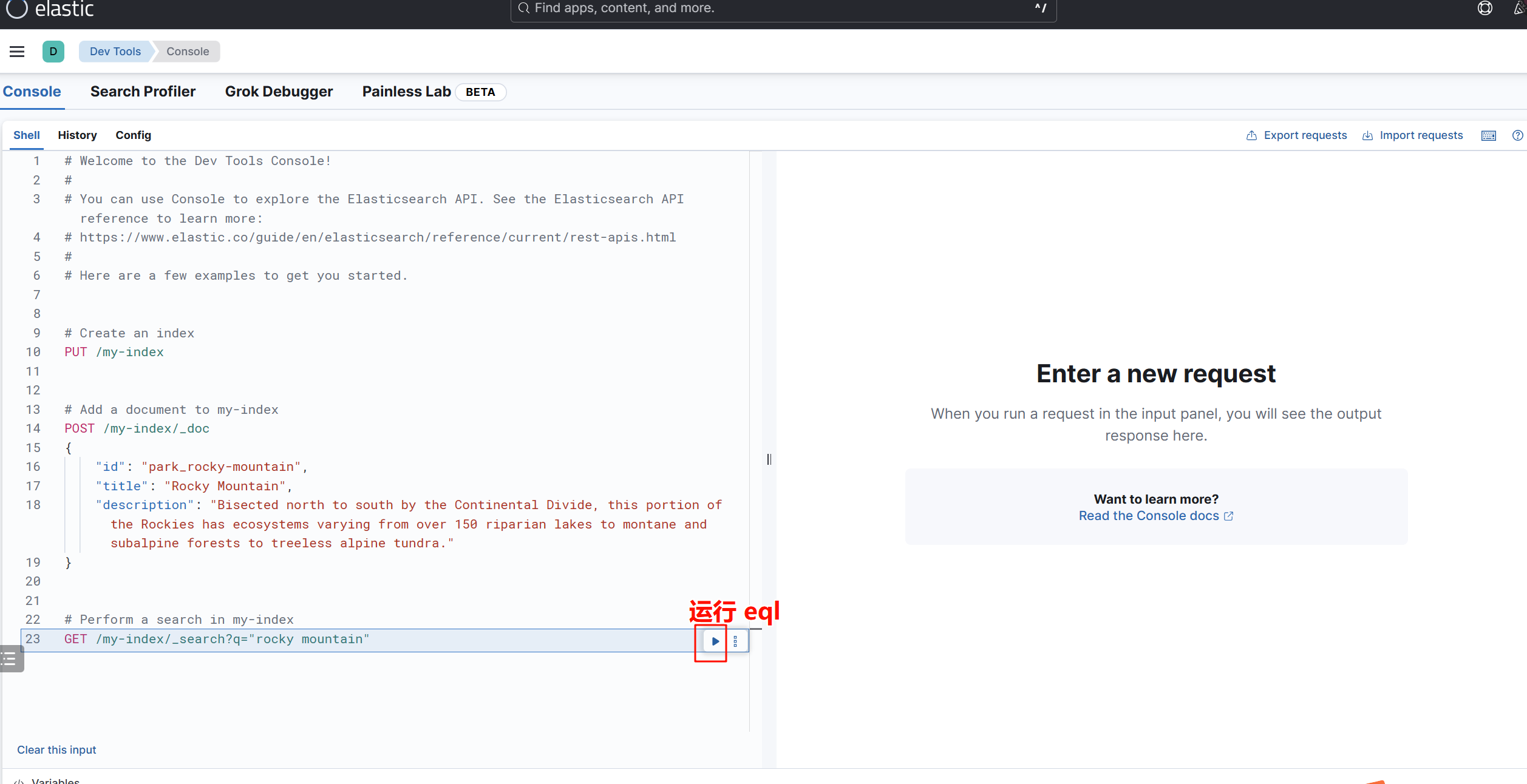1527x784 pixels.
Task: Open the Config tab
Action: [x=133, y=135]
